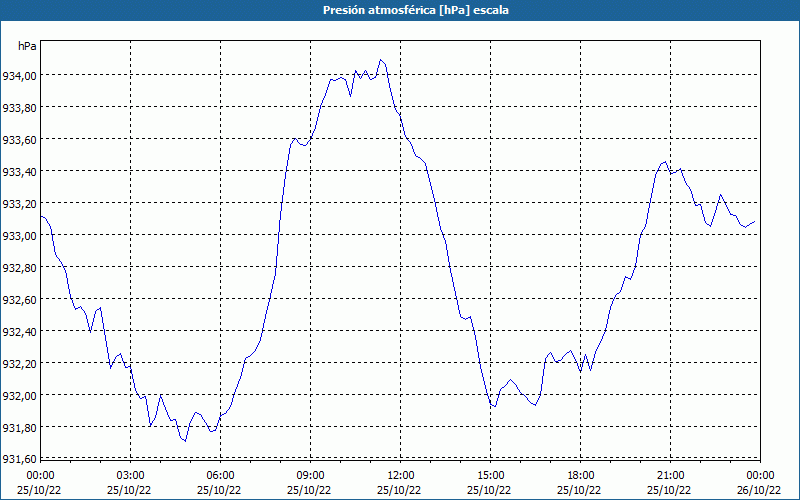Select the 933,80 y-axis value

(x=19, y=108)
